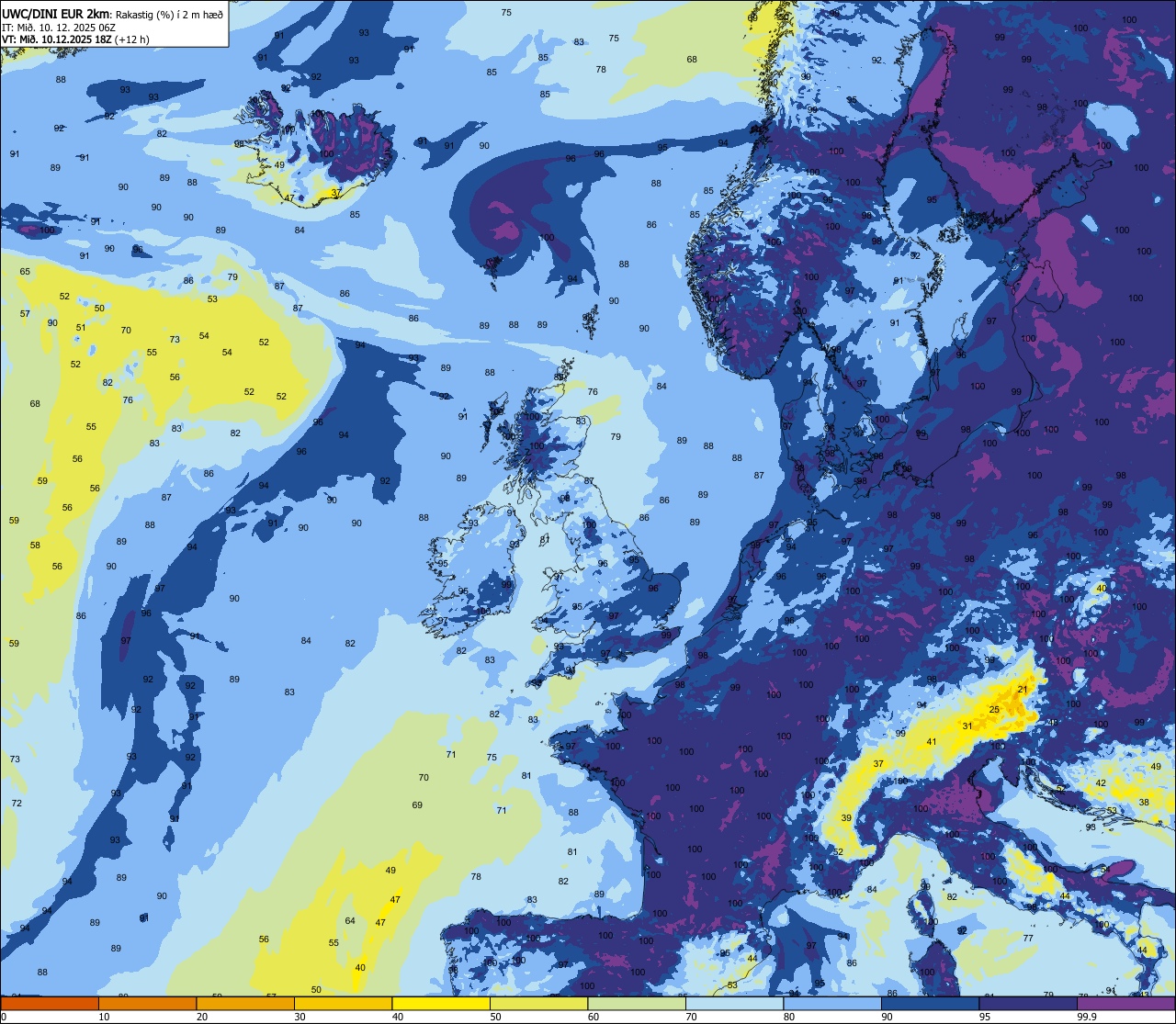Screen dimensions: 1176x1024
Task: Select the 50–60 pale yellow legend swatch
Action: 538,1004
